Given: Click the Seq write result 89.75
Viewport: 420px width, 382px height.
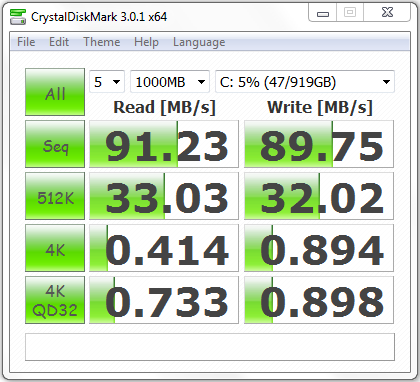Looking at the screenshot, I should [319, 144].
